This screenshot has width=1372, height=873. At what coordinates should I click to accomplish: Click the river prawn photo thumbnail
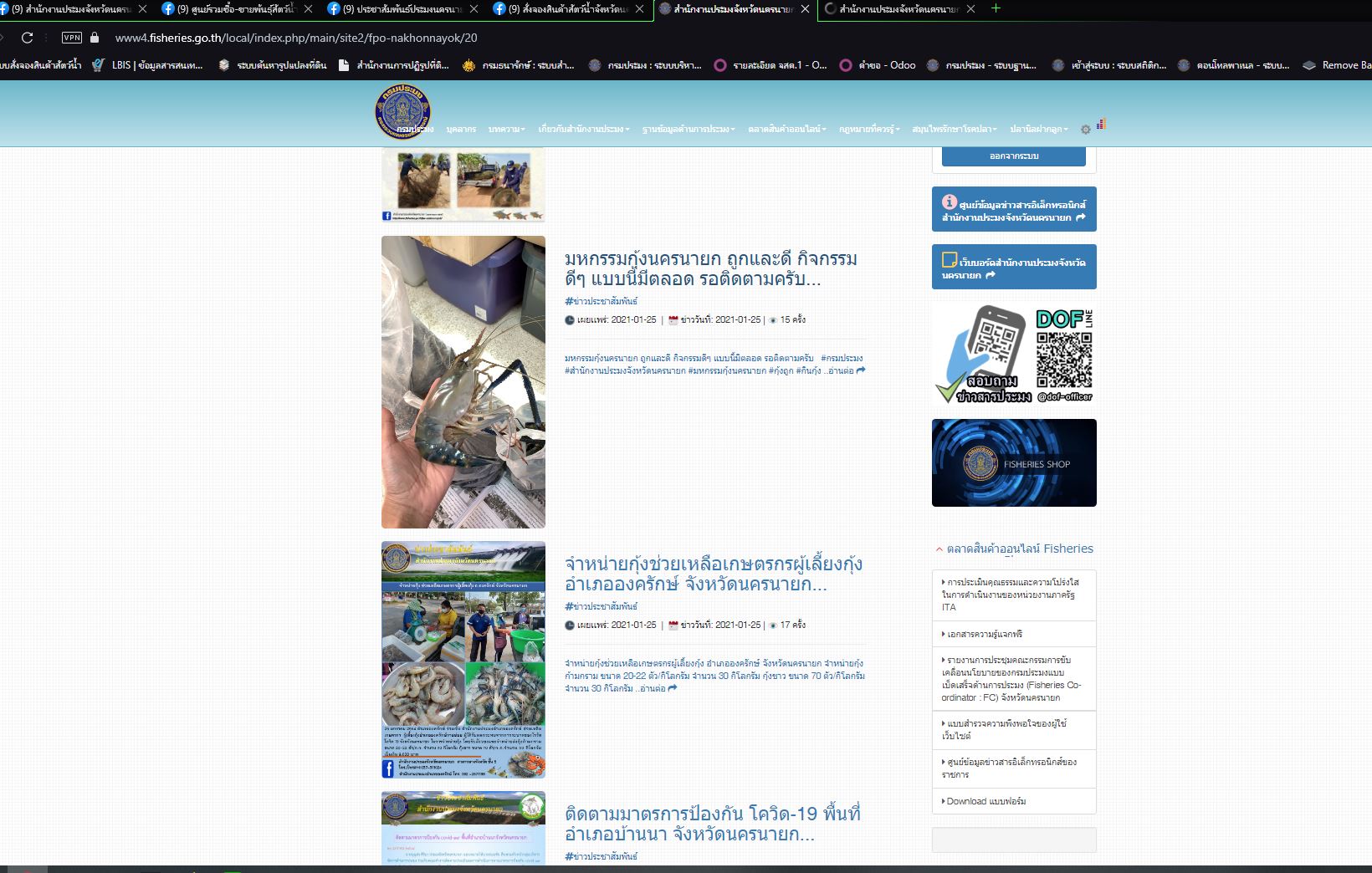463,382
